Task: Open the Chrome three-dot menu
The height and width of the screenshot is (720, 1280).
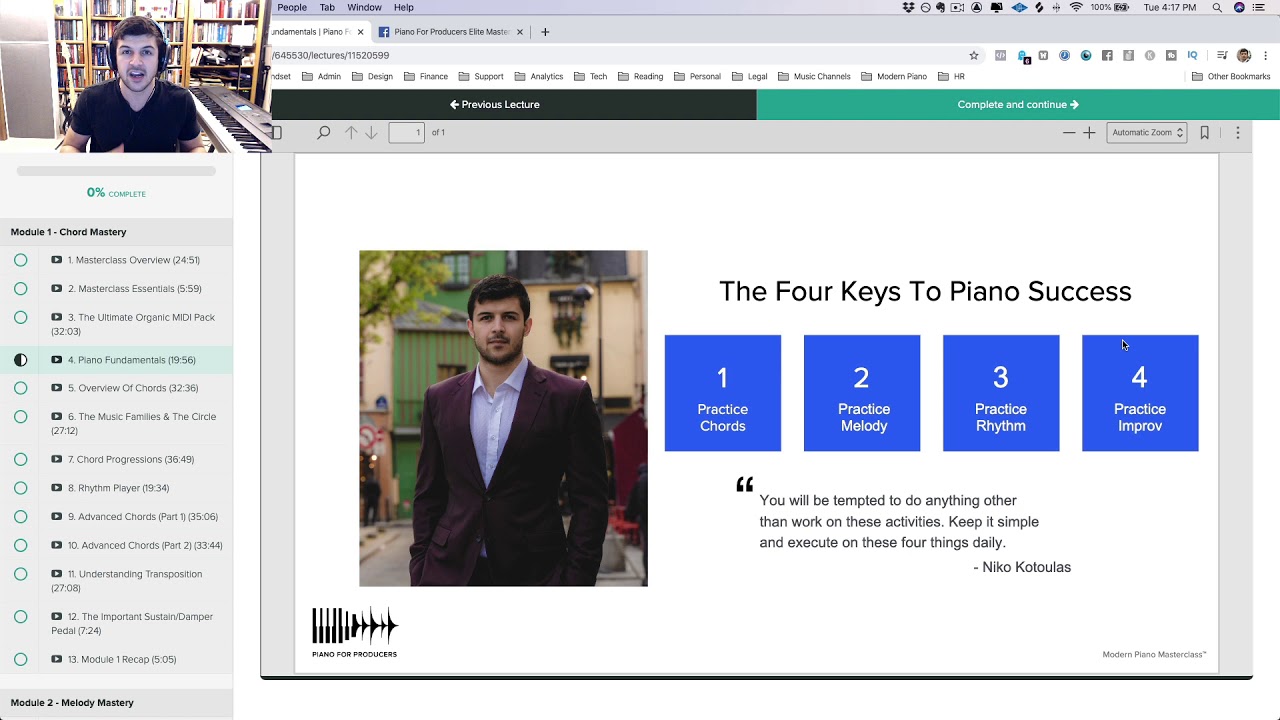Action: click(1265, 55)
